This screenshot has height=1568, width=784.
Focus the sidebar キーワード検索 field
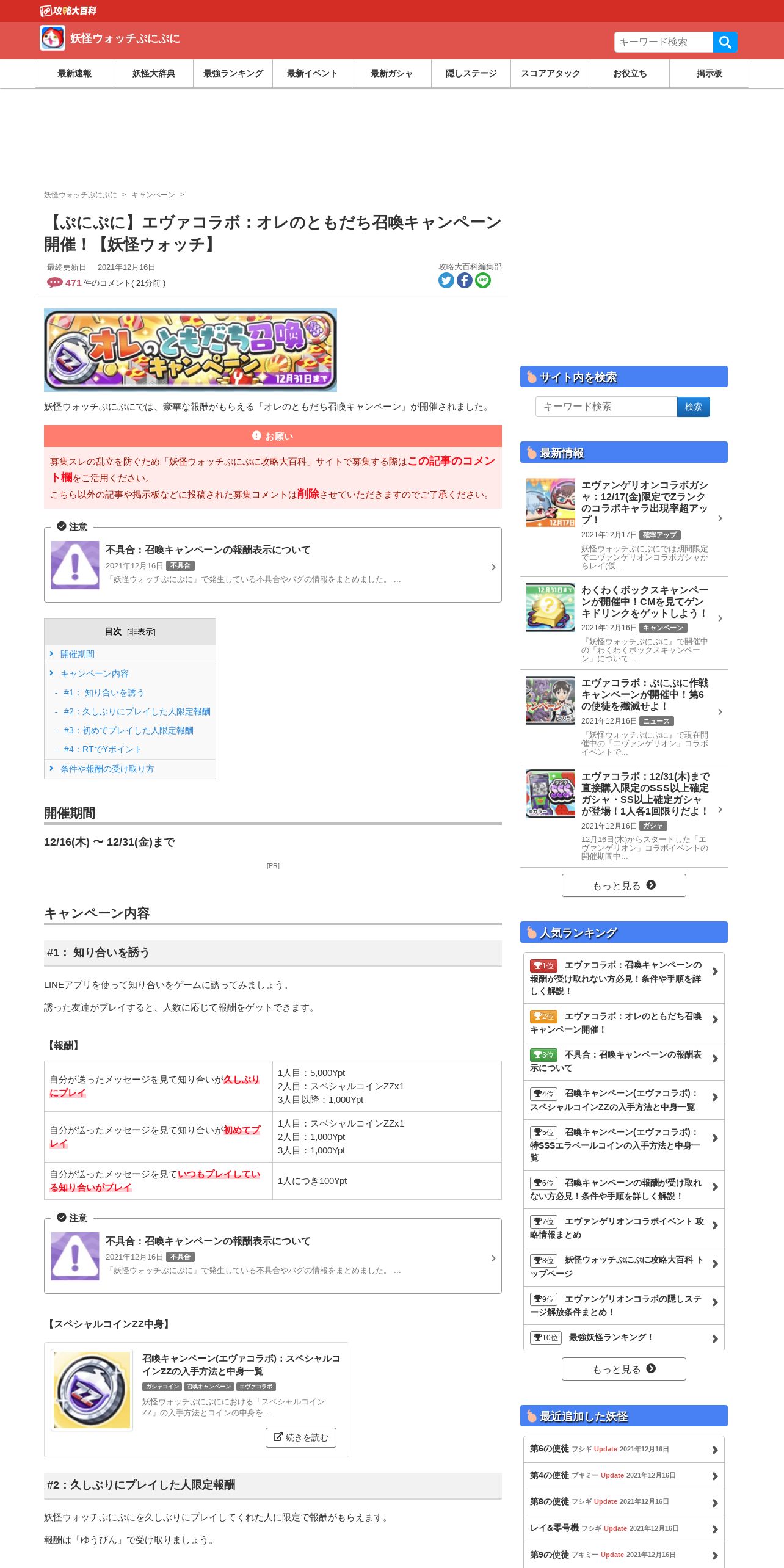(606, 407)
